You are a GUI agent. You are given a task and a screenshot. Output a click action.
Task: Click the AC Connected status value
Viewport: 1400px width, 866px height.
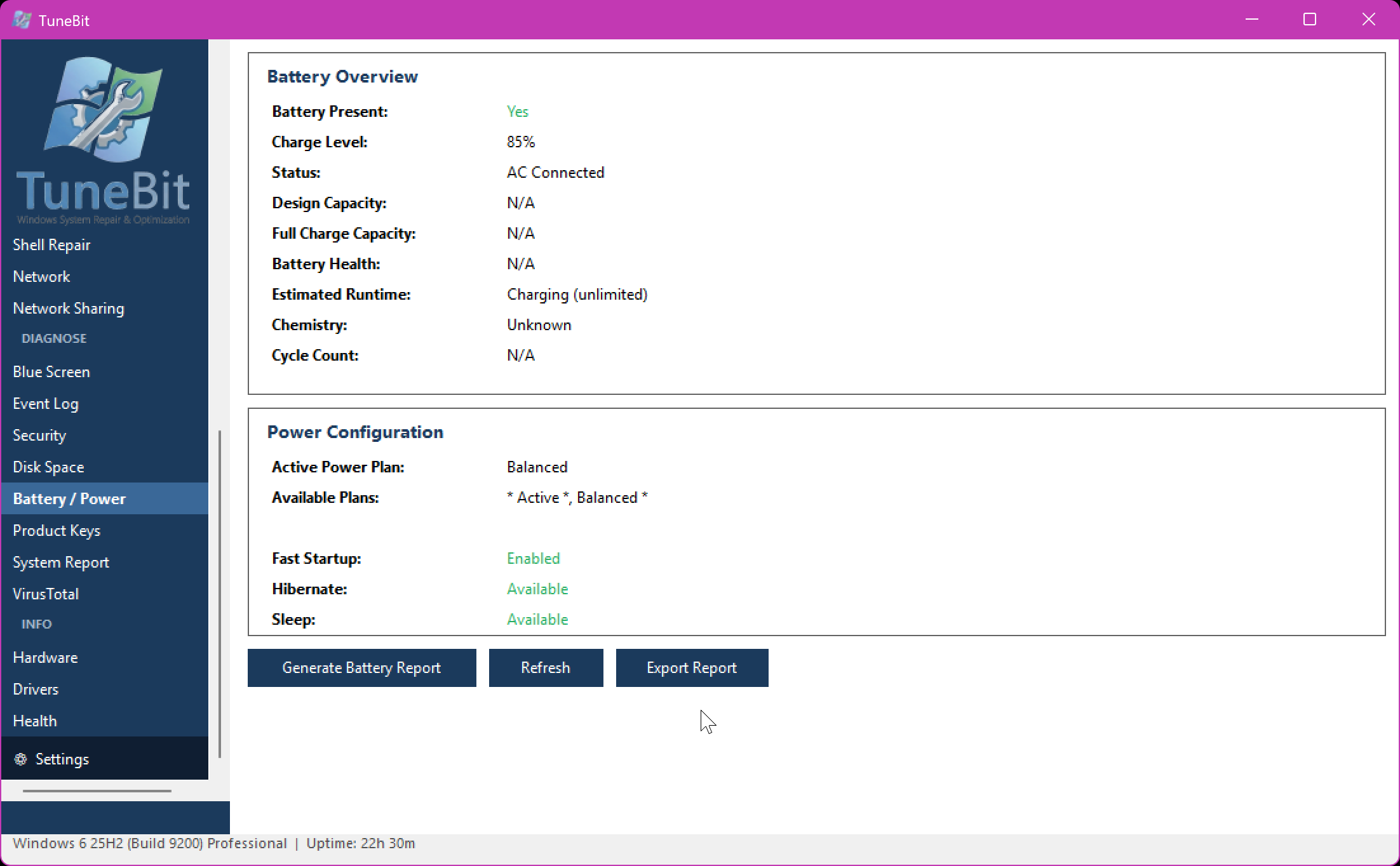[555, 172]
